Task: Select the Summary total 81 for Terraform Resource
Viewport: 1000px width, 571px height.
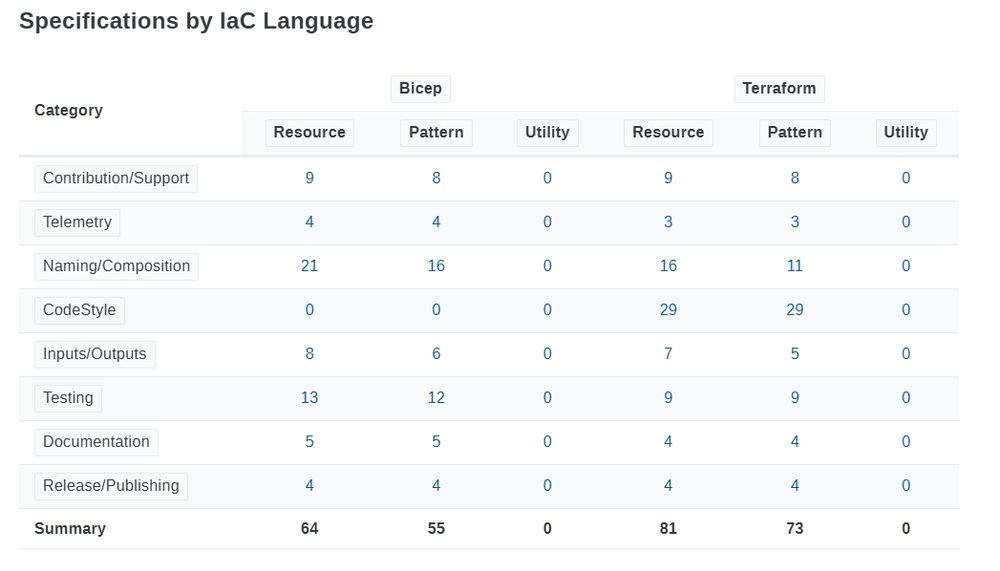Action: tap(668, 530)
